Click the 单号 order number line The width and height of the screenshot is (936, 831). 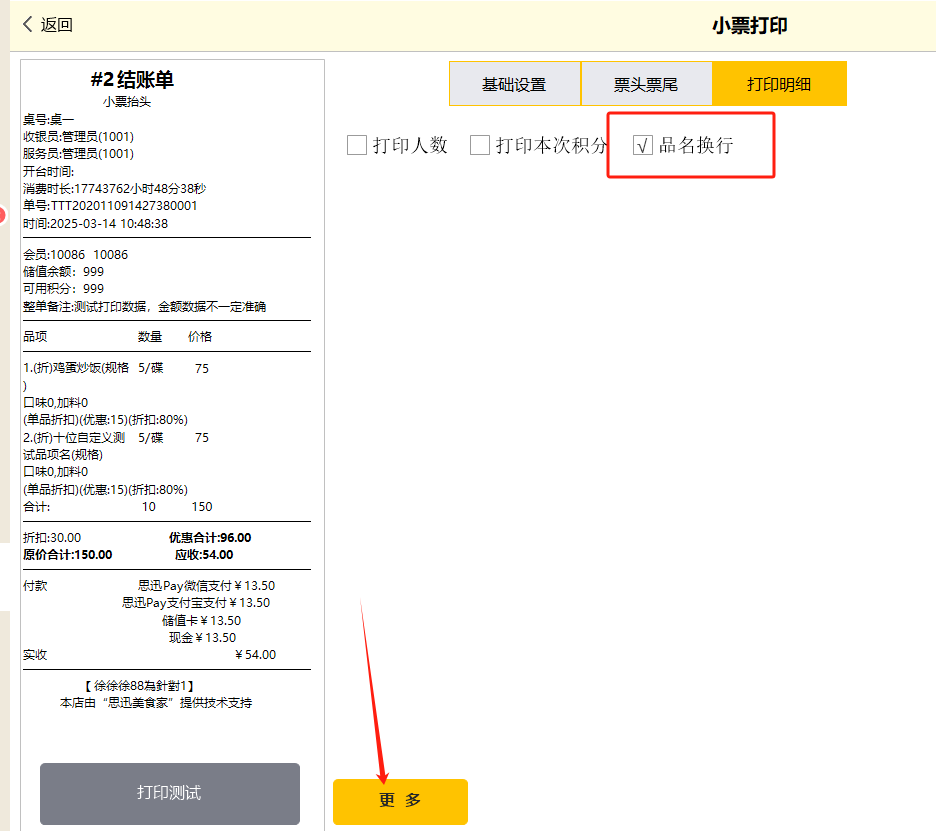(110, 206)
